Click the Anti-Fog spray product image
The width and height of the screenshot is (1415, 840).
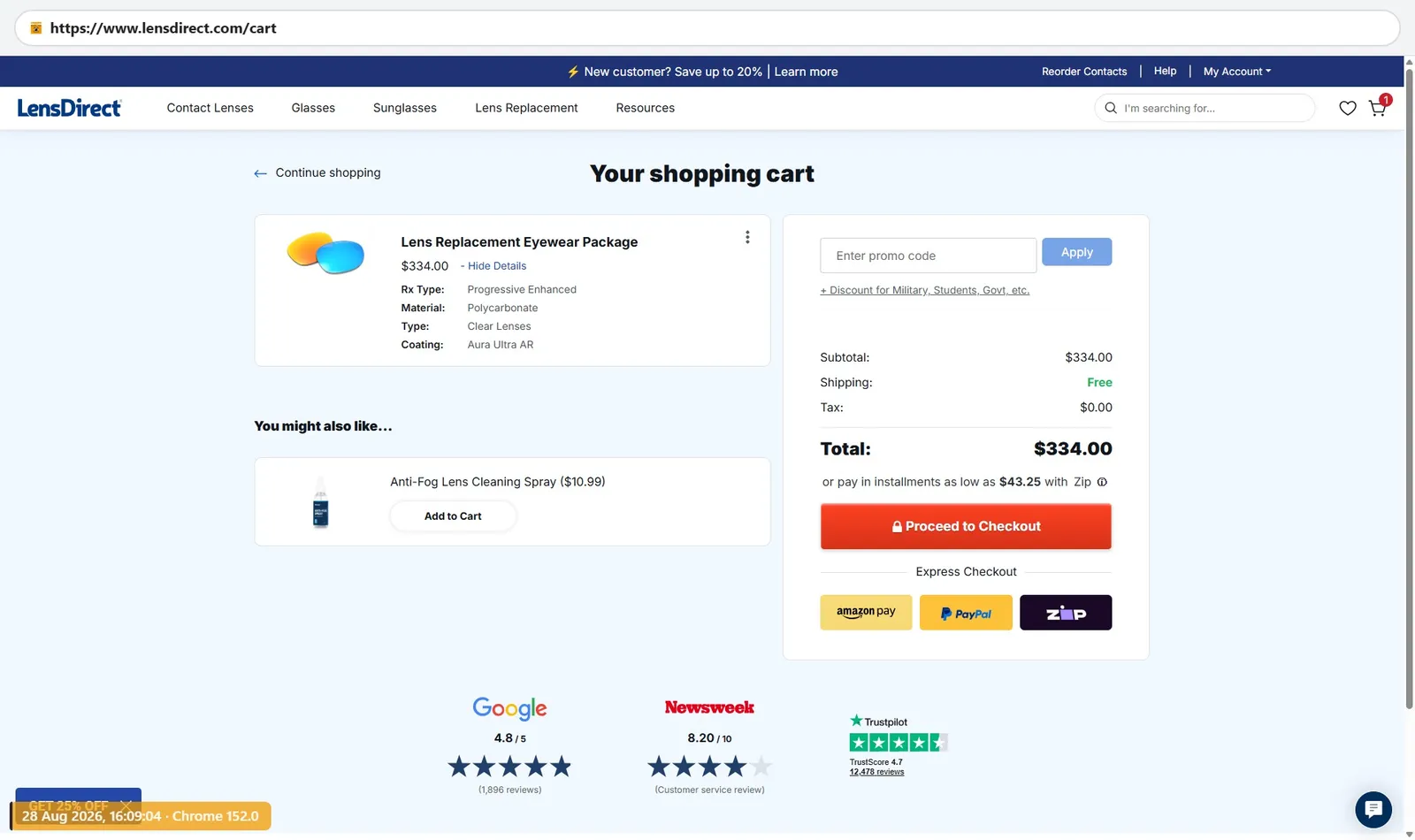click(x=321, y=502)
